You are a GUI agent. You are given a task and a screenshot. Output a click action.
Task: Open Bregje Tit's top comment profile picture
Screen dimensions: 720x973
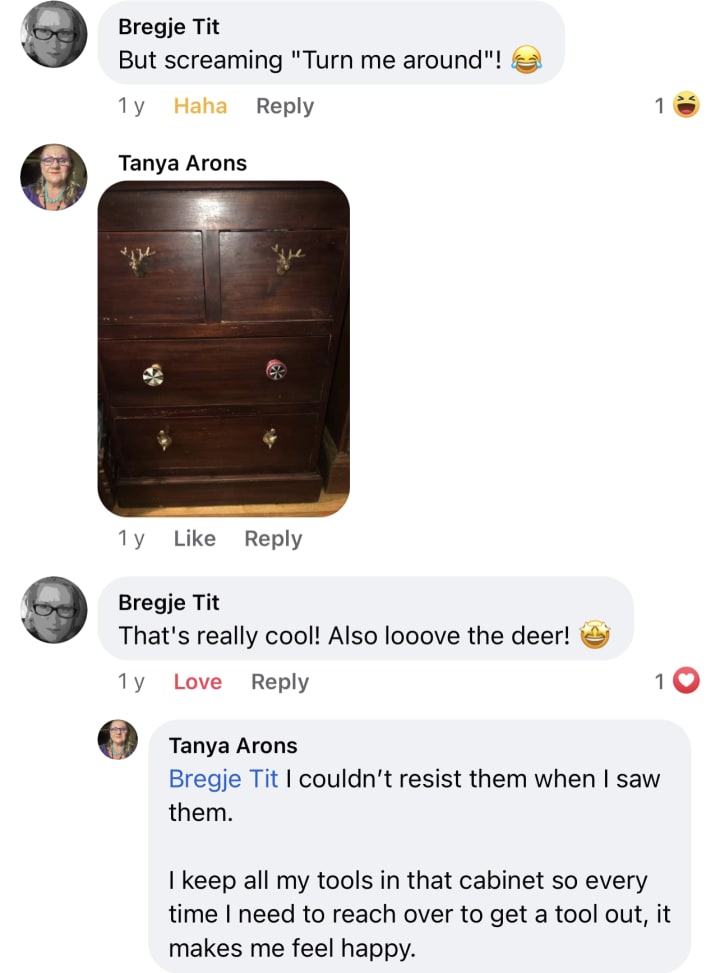point(54,34)
